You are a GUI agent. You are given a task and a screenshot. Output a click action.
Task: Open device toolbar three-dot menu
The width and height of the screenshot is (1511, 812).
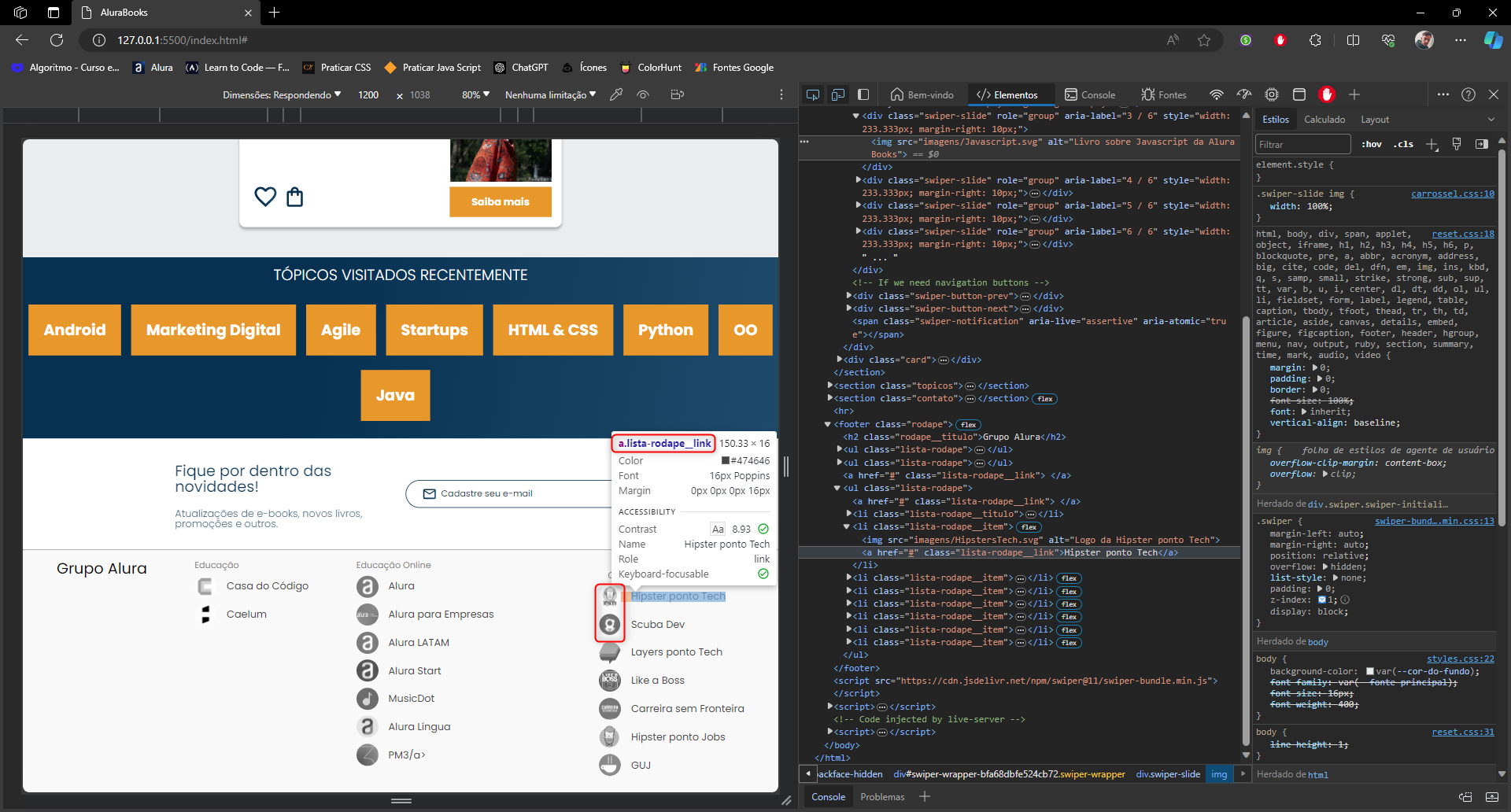pos(781,94)
